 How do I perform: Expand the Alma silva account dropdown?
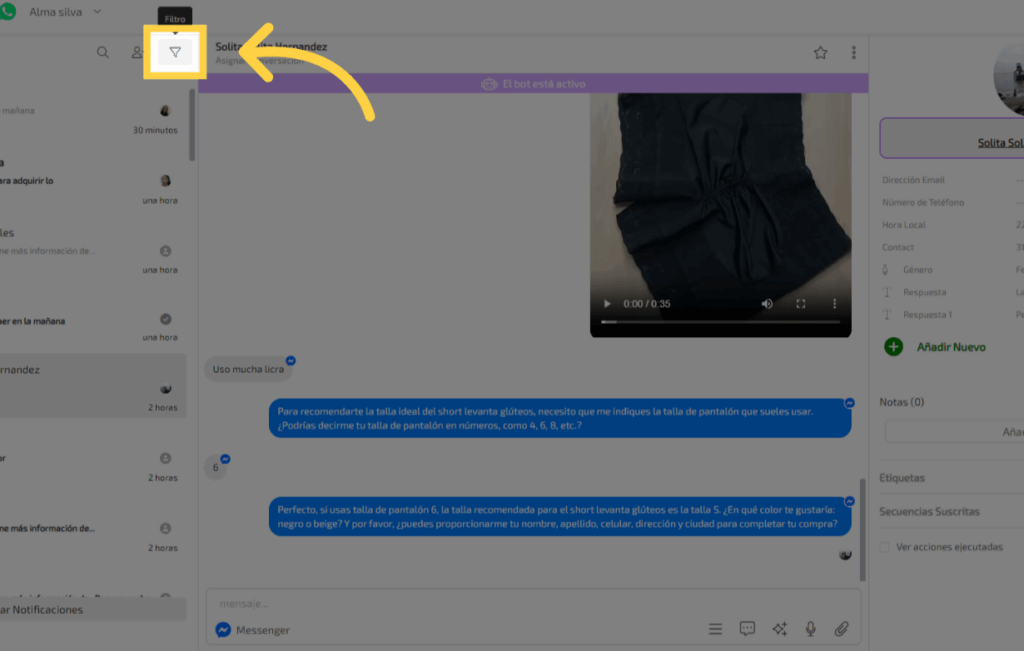(x=97, y=12)
